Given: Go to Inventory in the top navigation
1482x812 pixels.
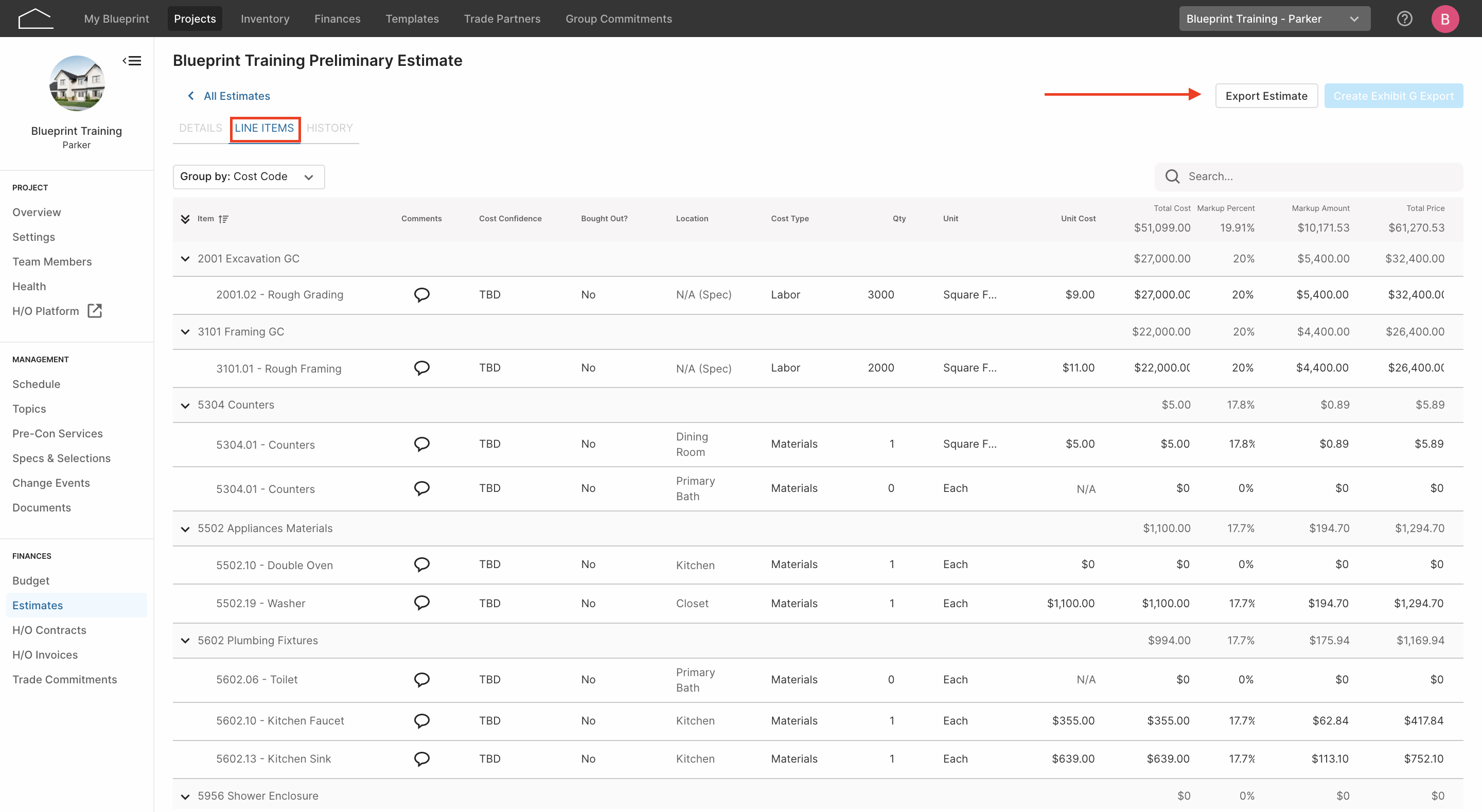Looking at the screenshot, I should coord(264,19).
